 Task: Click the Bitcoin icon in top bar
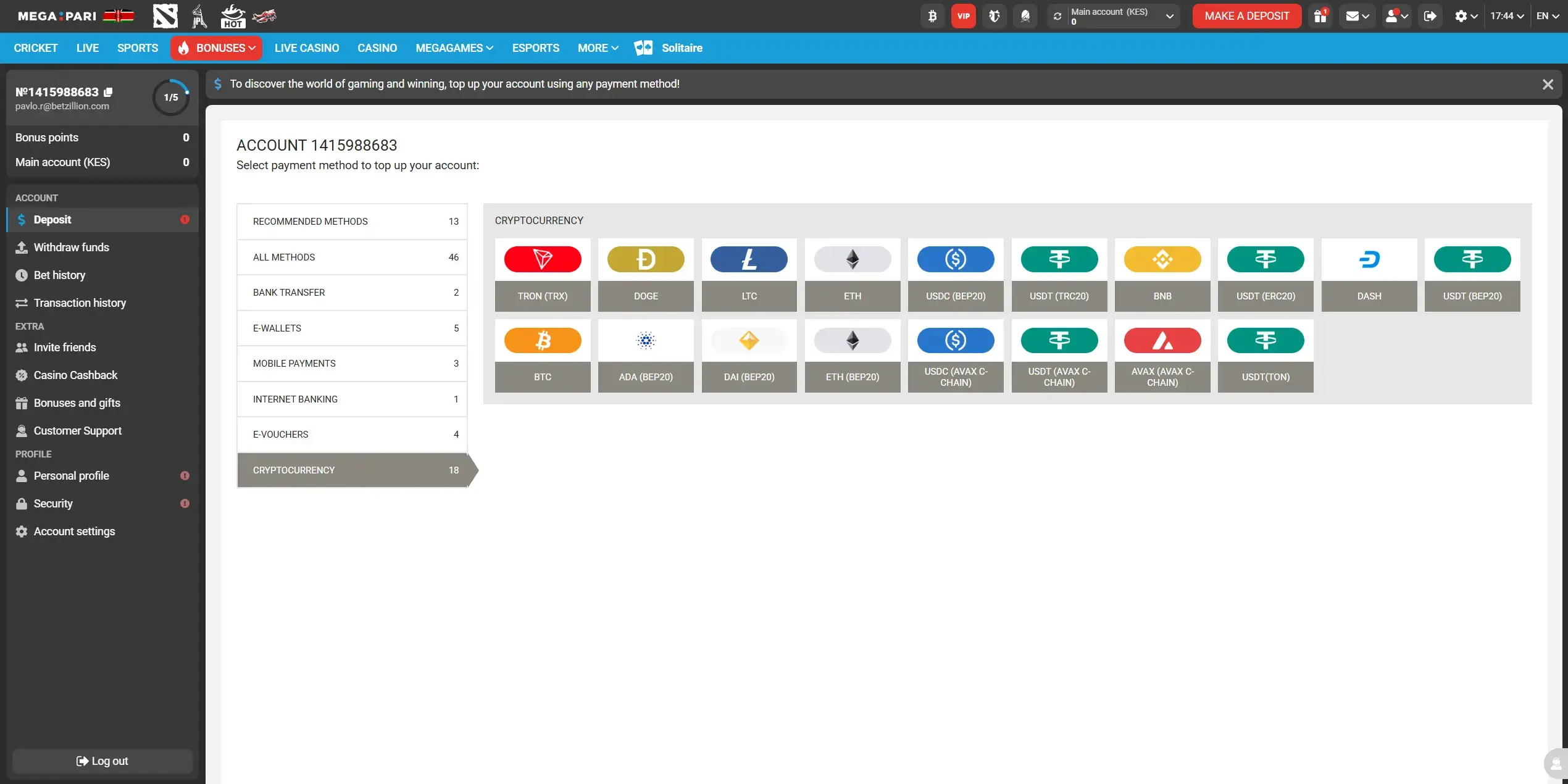coord(932,15)
